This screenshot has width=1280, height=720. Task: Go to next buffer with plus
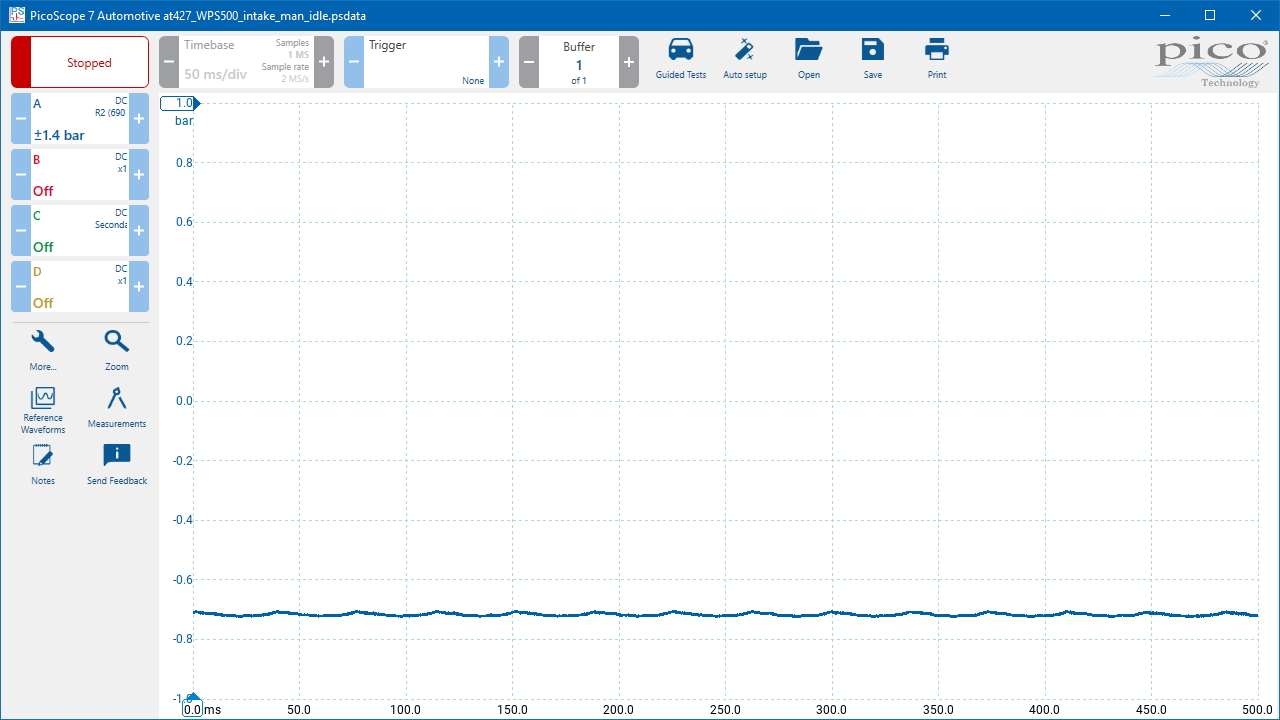coord(629,62)
